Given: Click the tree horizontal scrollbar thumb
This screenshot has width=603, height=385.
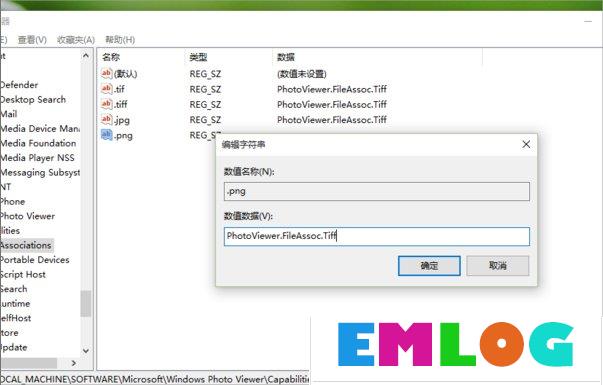Looking at the screenshot, I should pos(28,363).
